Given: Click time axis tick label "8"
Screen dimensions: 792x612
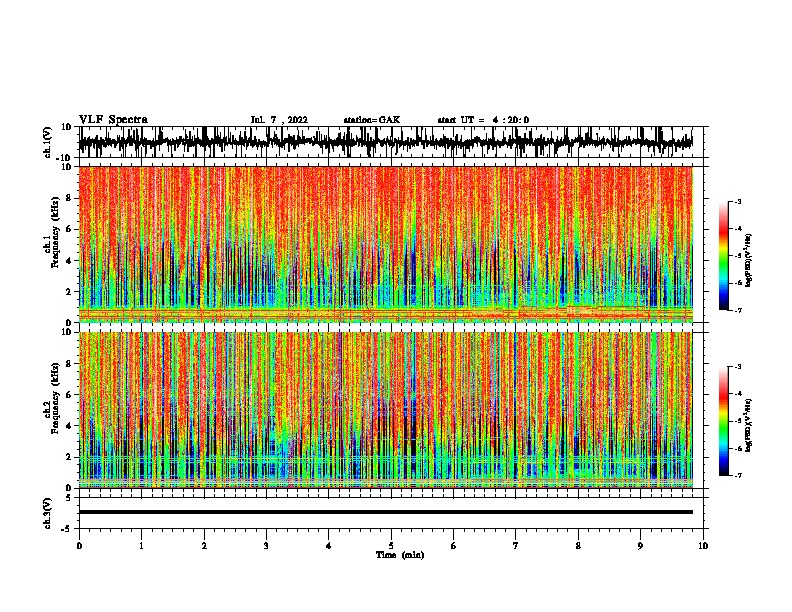Looking at the screenshot, I should click(x=578, y=545).
